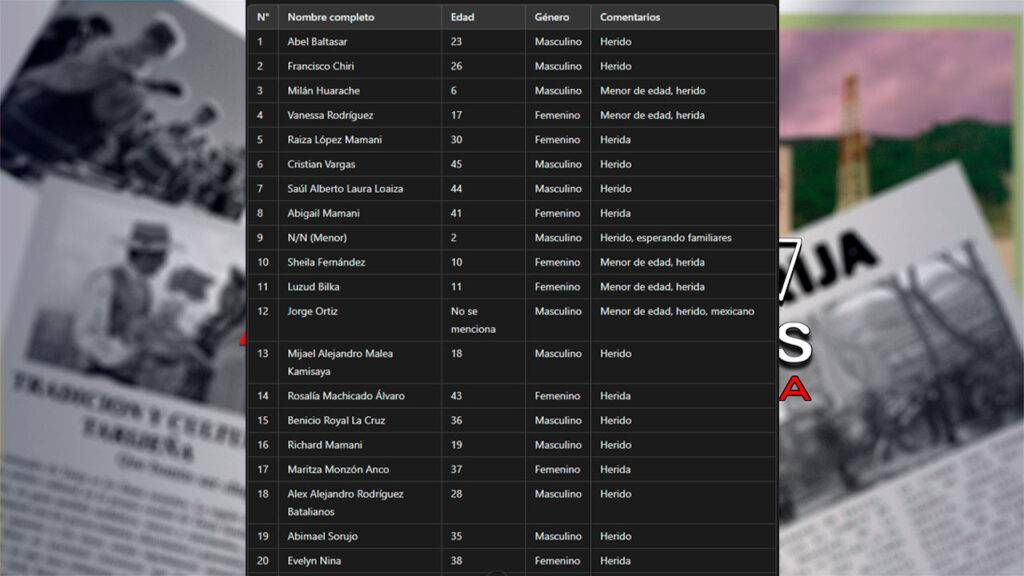Screen dimensions: 1024x576
Task: Click the age 19 in Richard Mamani's row
Action: 456,445
